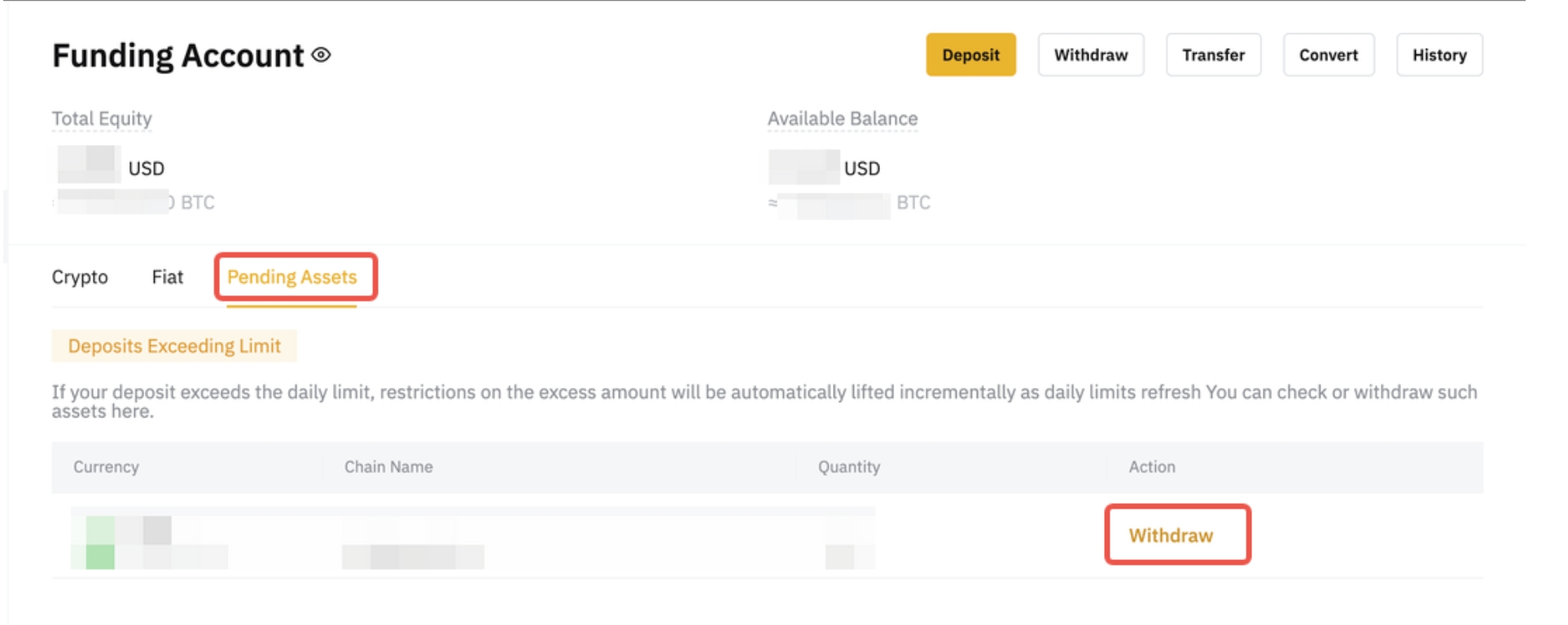1568x625 pixels.
Task: Click the Transfer button
Action: coord(1213,55)
